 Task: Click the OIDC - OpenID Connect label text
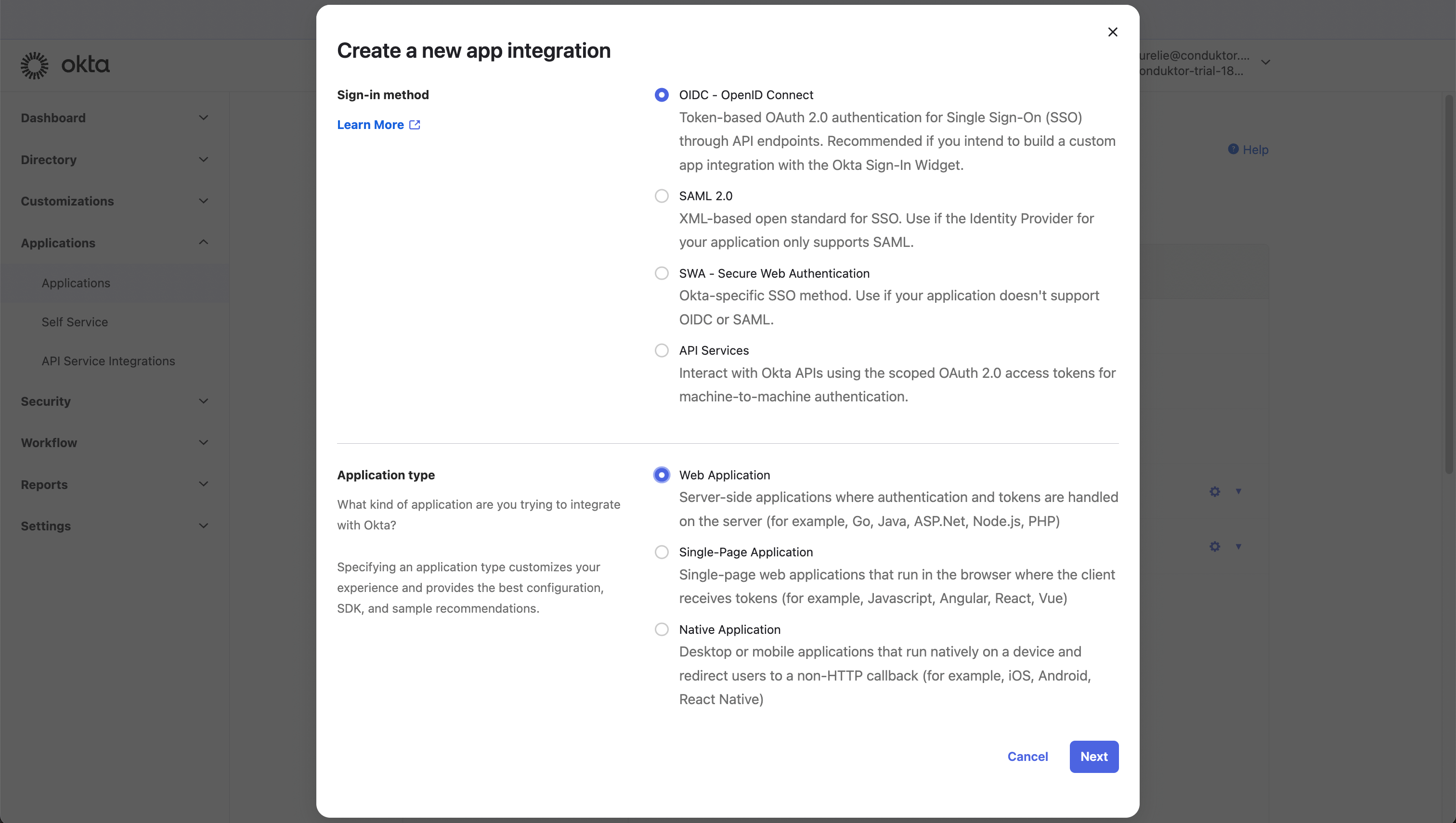746,95
